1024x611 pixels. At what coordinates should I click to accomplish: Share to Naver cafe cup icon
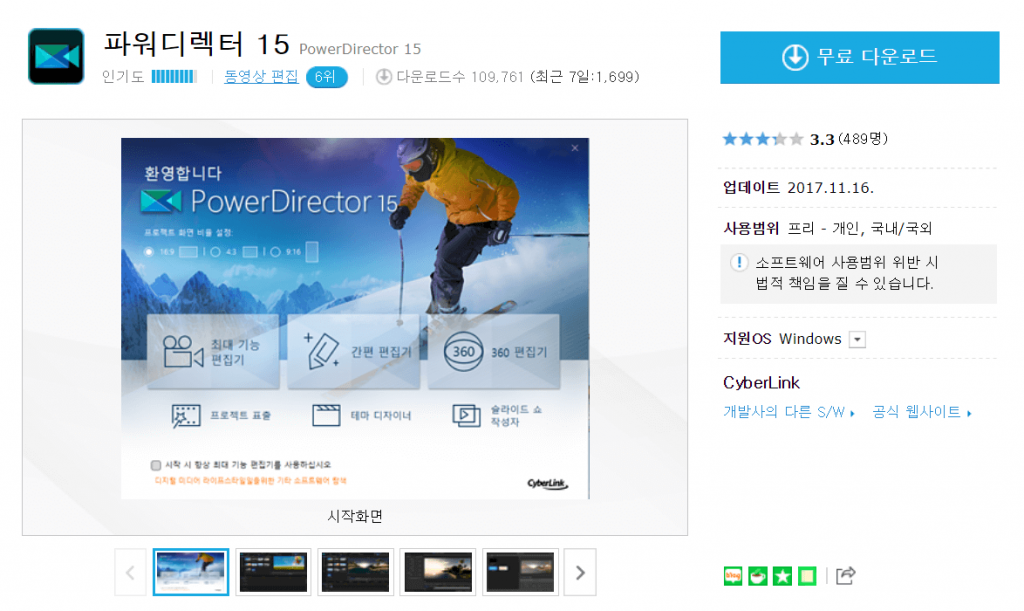click(x=758, y=575)
